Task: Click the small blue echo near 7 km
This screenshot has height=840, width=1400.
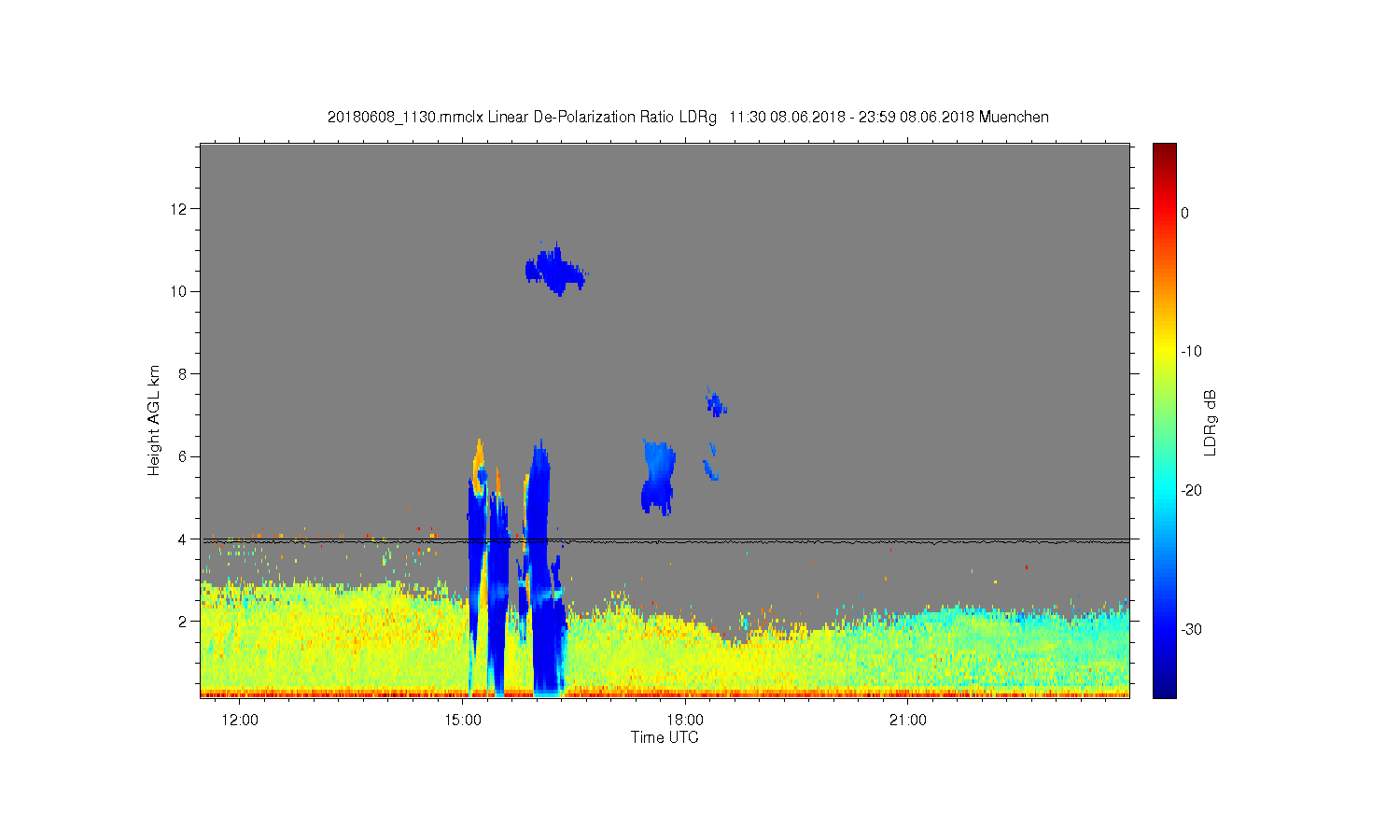Action: point(716,404)
